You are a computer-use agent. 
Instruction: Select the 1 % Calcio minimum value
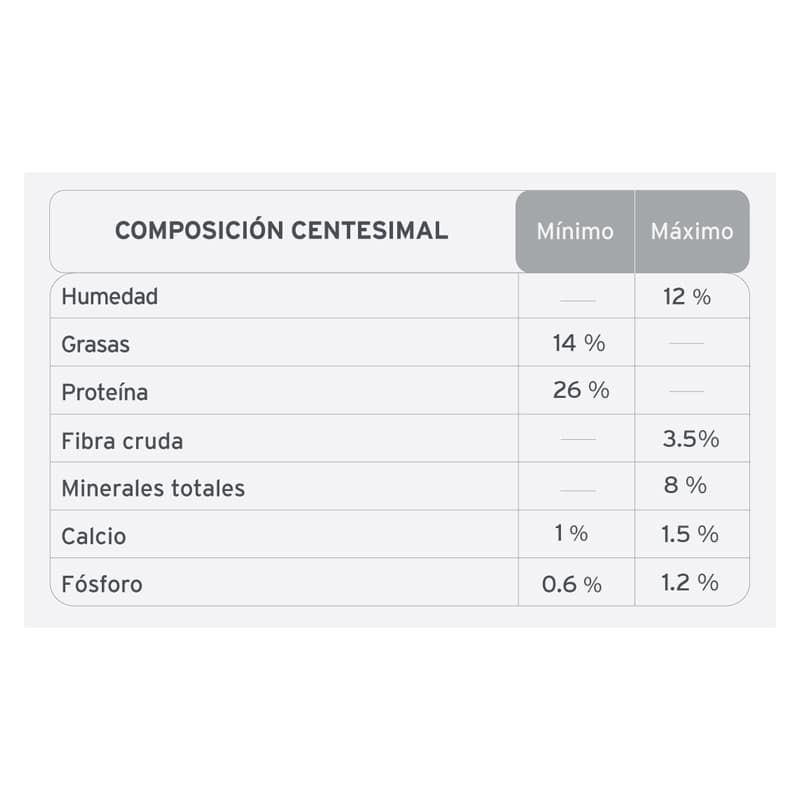coord(572,534)
